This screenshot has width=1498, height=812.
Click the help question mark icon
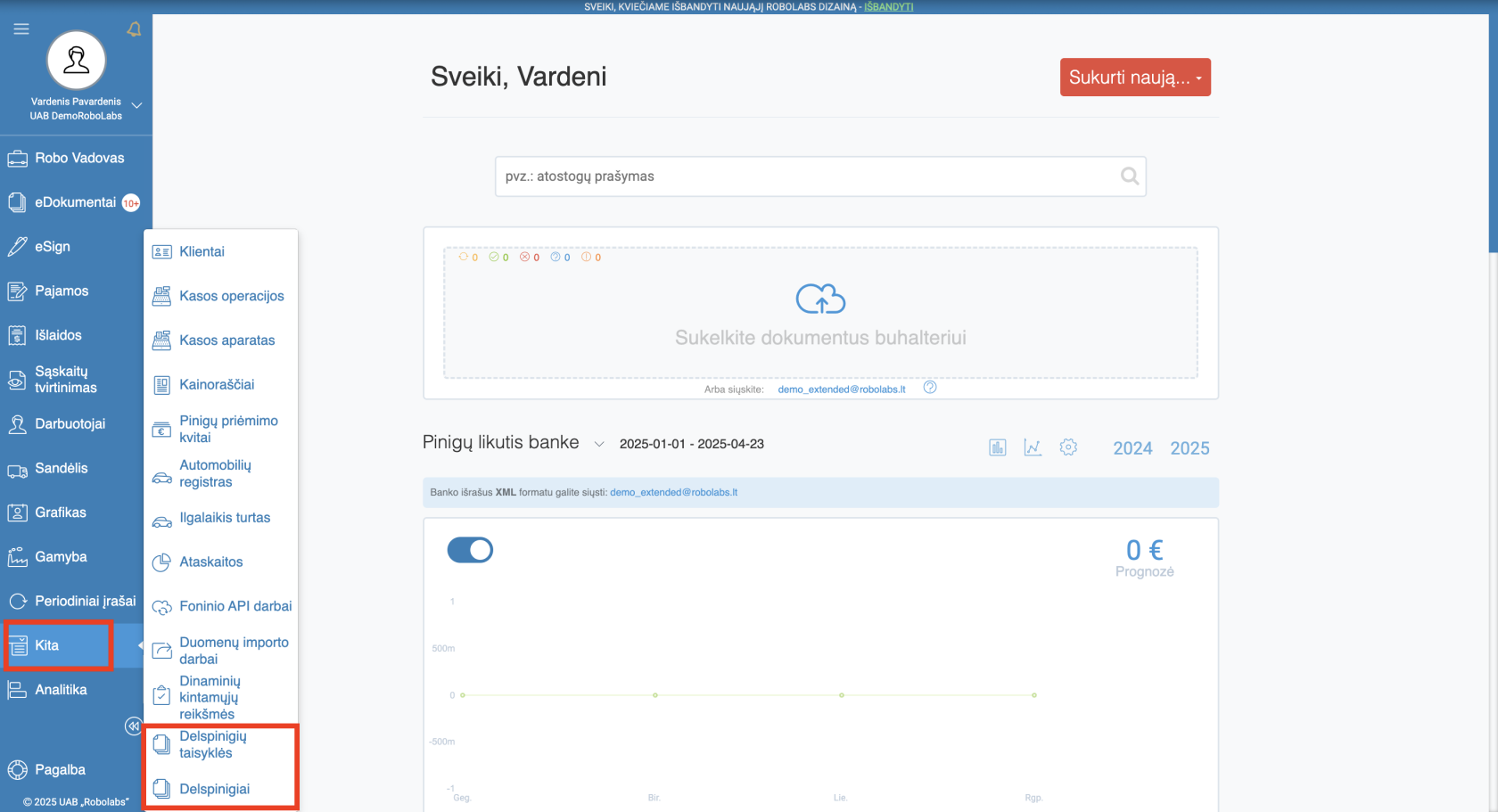click(930, 388)
